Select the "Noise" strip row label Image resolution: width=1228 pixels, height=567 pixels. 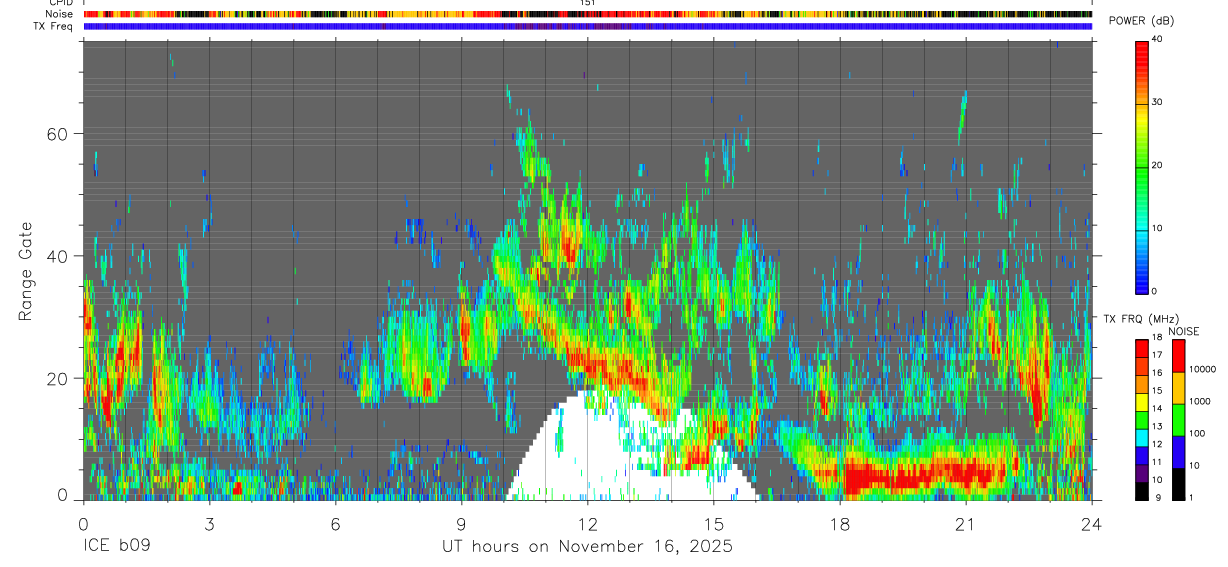click(x=60, y=14)
